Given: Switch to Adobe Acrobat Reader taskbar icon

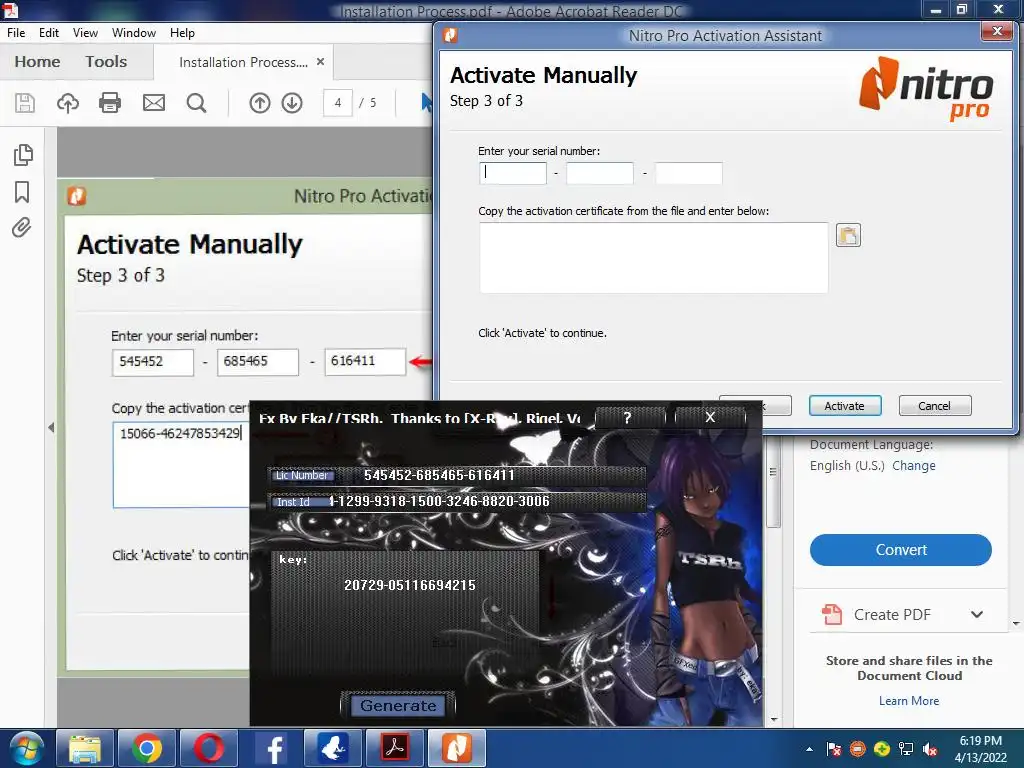Looking at the screenshot, I should 394,748.
